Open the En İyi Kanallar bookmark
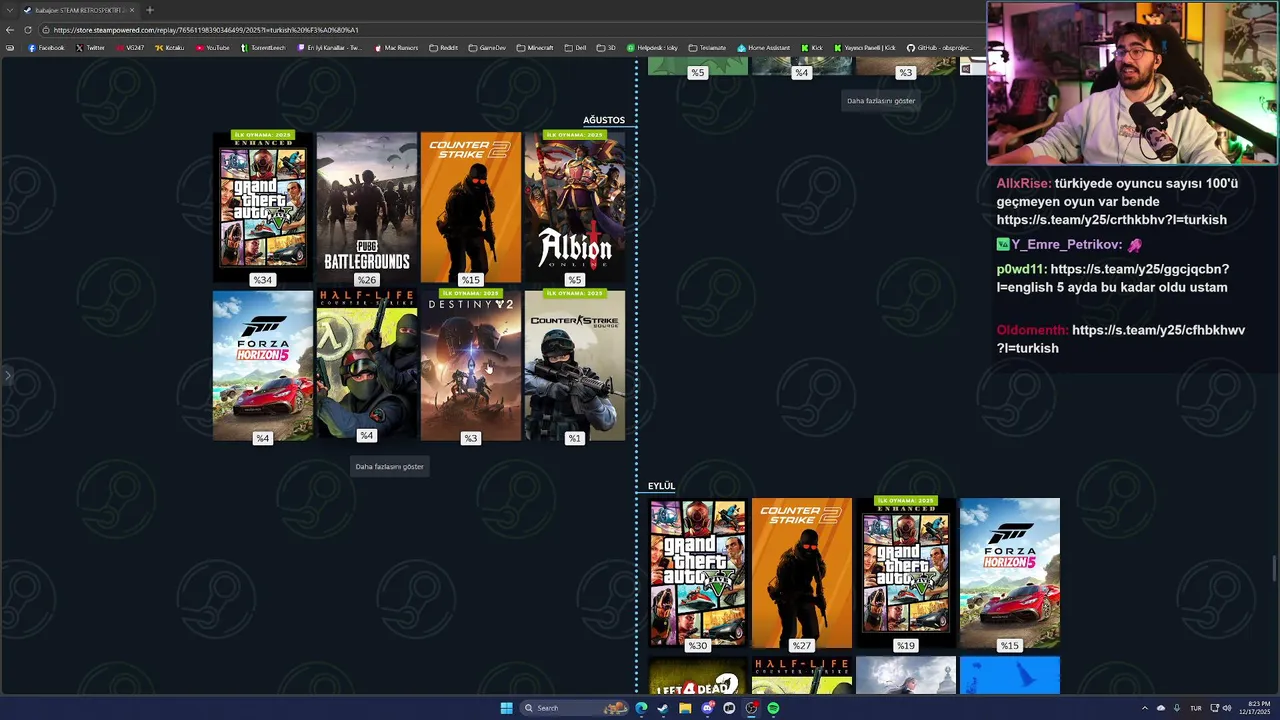This screenshot has width=1280, height=720. point(330,48)
